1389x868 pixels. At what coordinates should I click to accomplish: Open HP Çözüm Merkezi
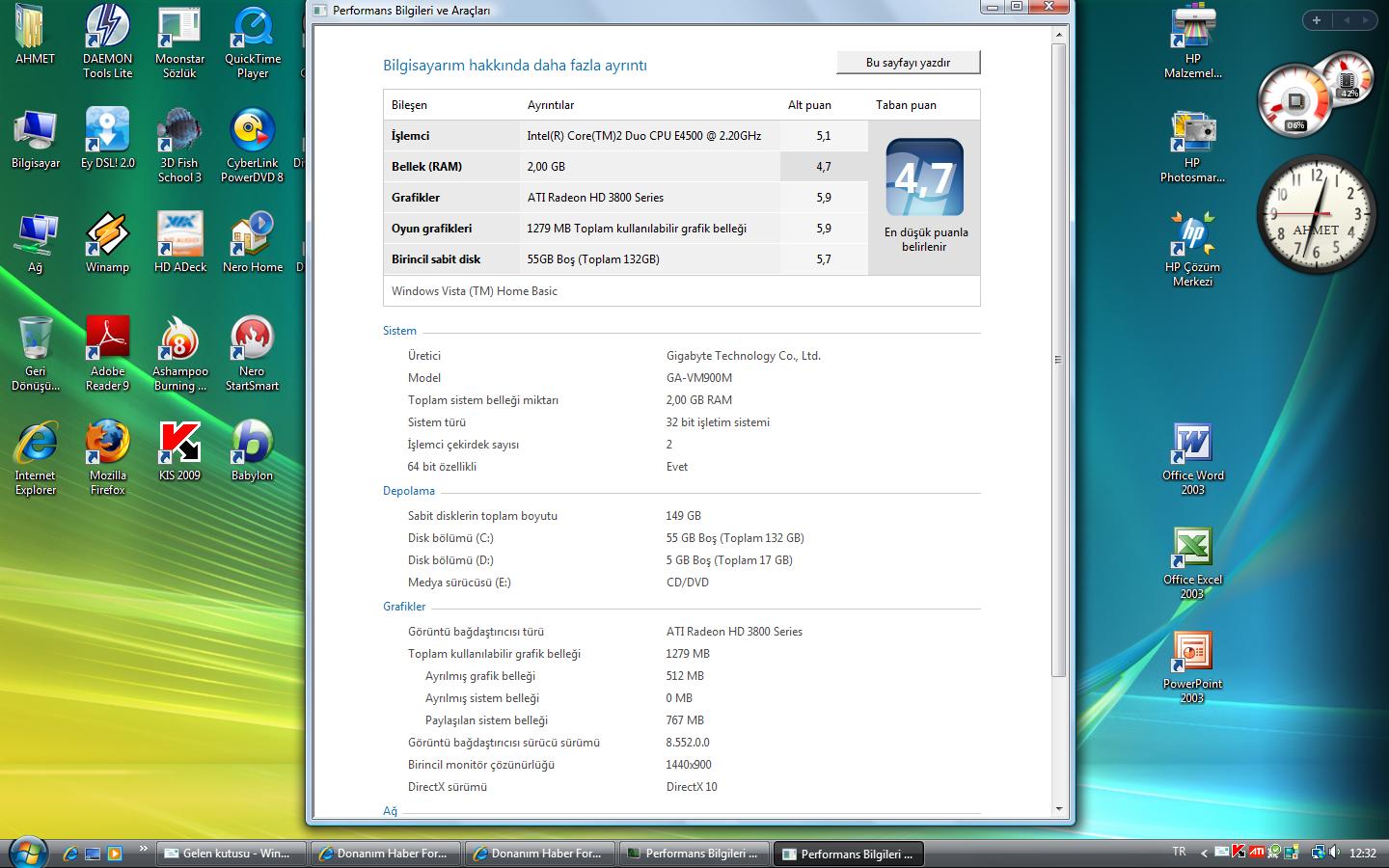click(1192, 249)
